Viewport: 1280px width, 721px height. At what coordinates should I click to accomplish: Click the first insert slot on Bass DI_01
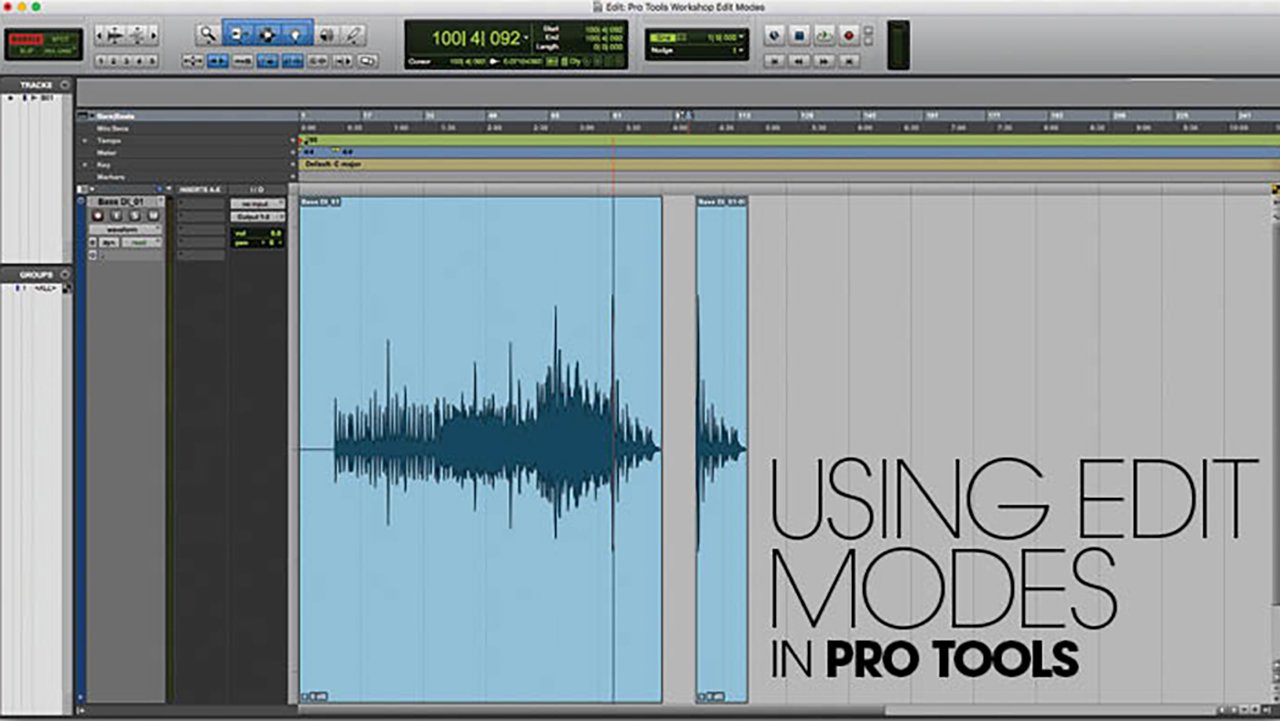[200, 203]
